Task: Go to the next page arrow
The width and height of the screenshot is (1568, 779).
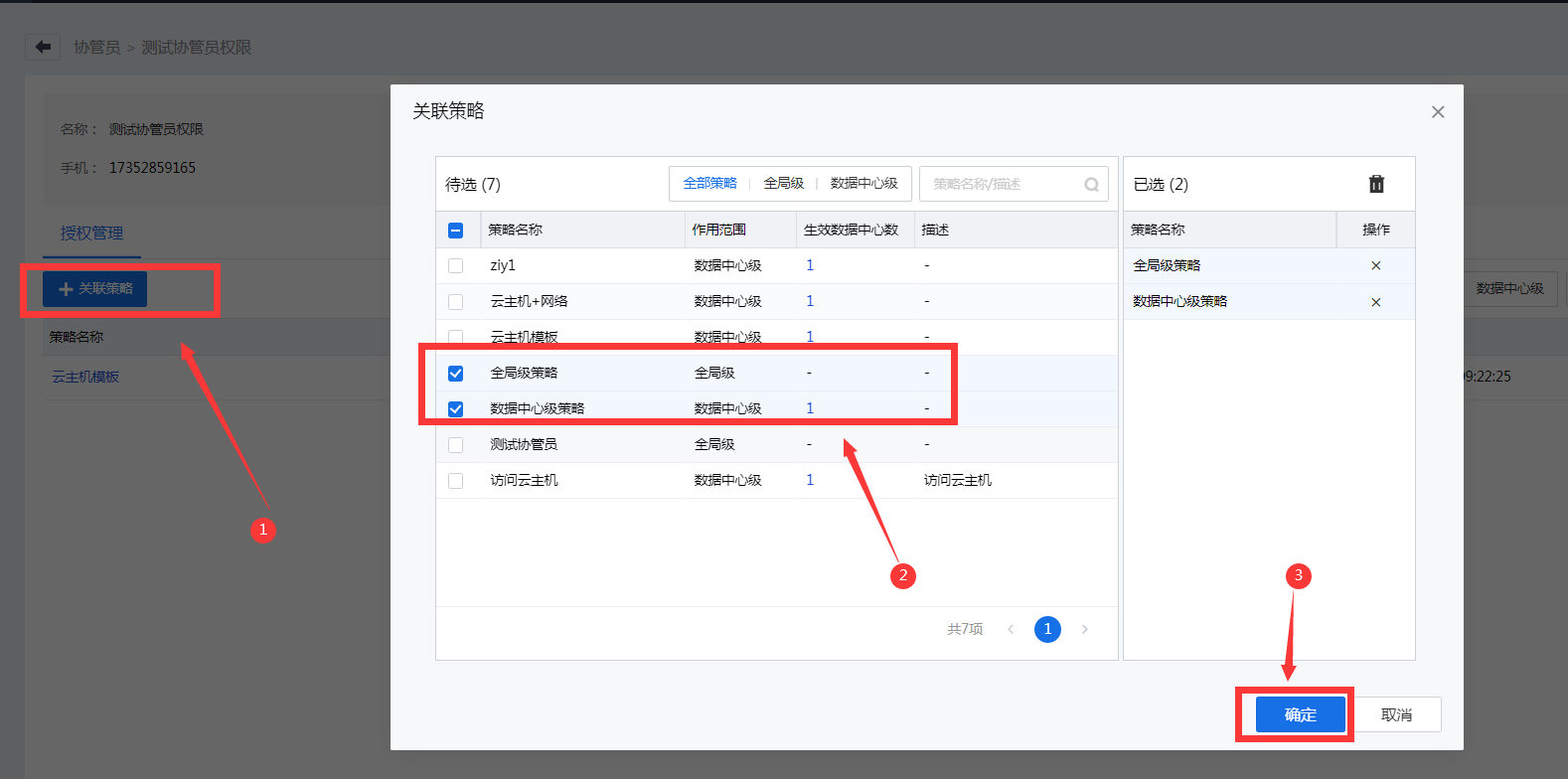Action: click(1084, 629)
